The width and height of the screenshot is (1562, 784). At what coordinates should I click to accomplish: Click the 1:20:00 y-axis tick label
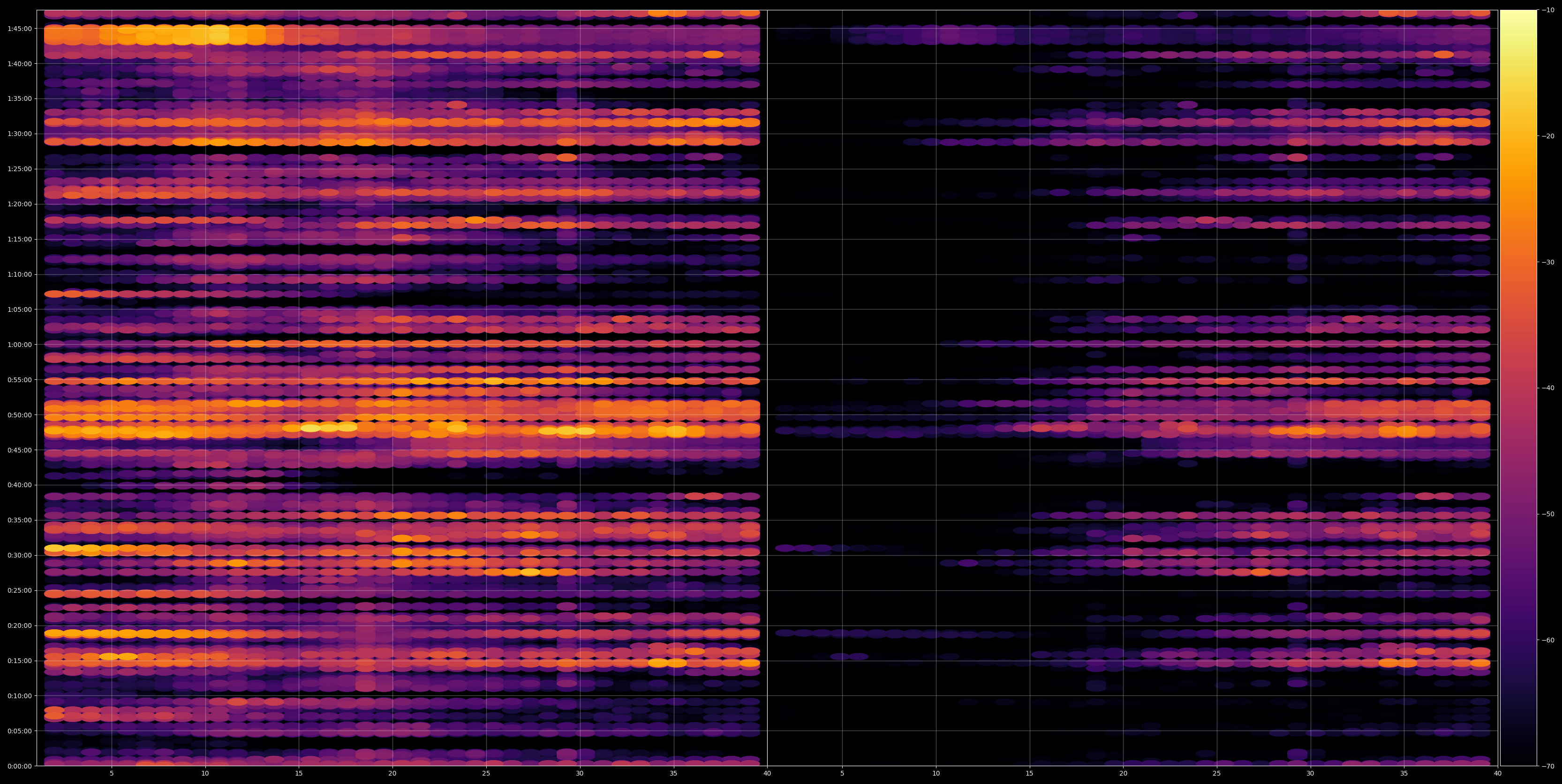point(19,204)
